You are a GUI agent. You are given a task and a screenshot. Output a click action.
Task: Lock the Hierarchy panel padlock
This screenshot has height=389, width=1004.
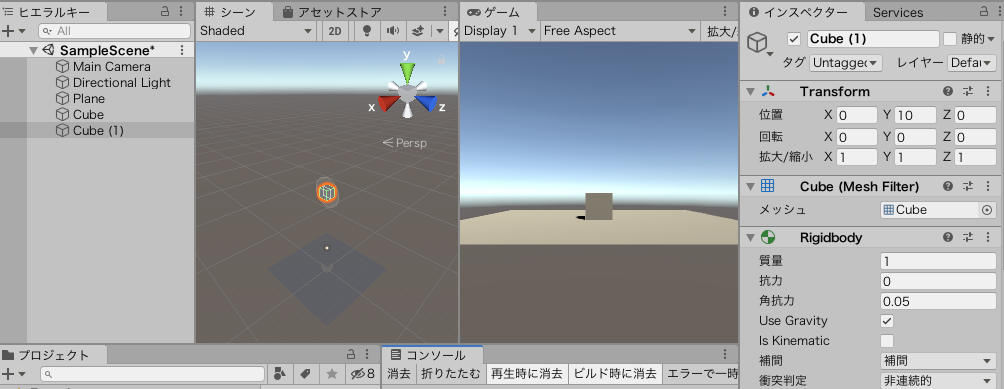click(x=165, y=11)
